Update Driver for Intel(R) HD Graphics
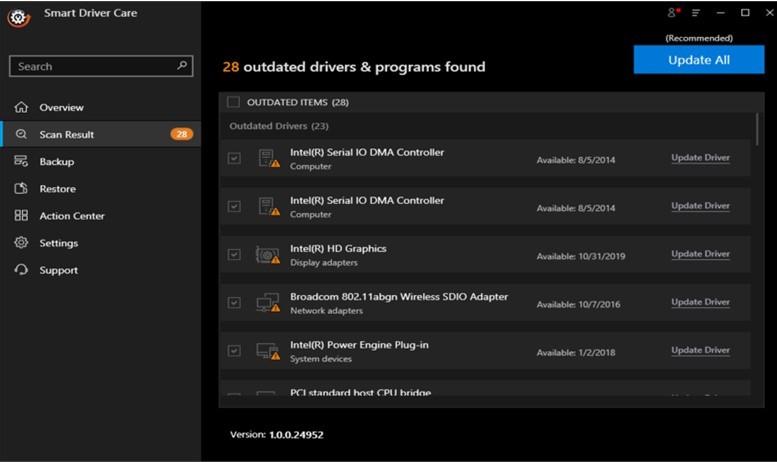 coord(700,254)
